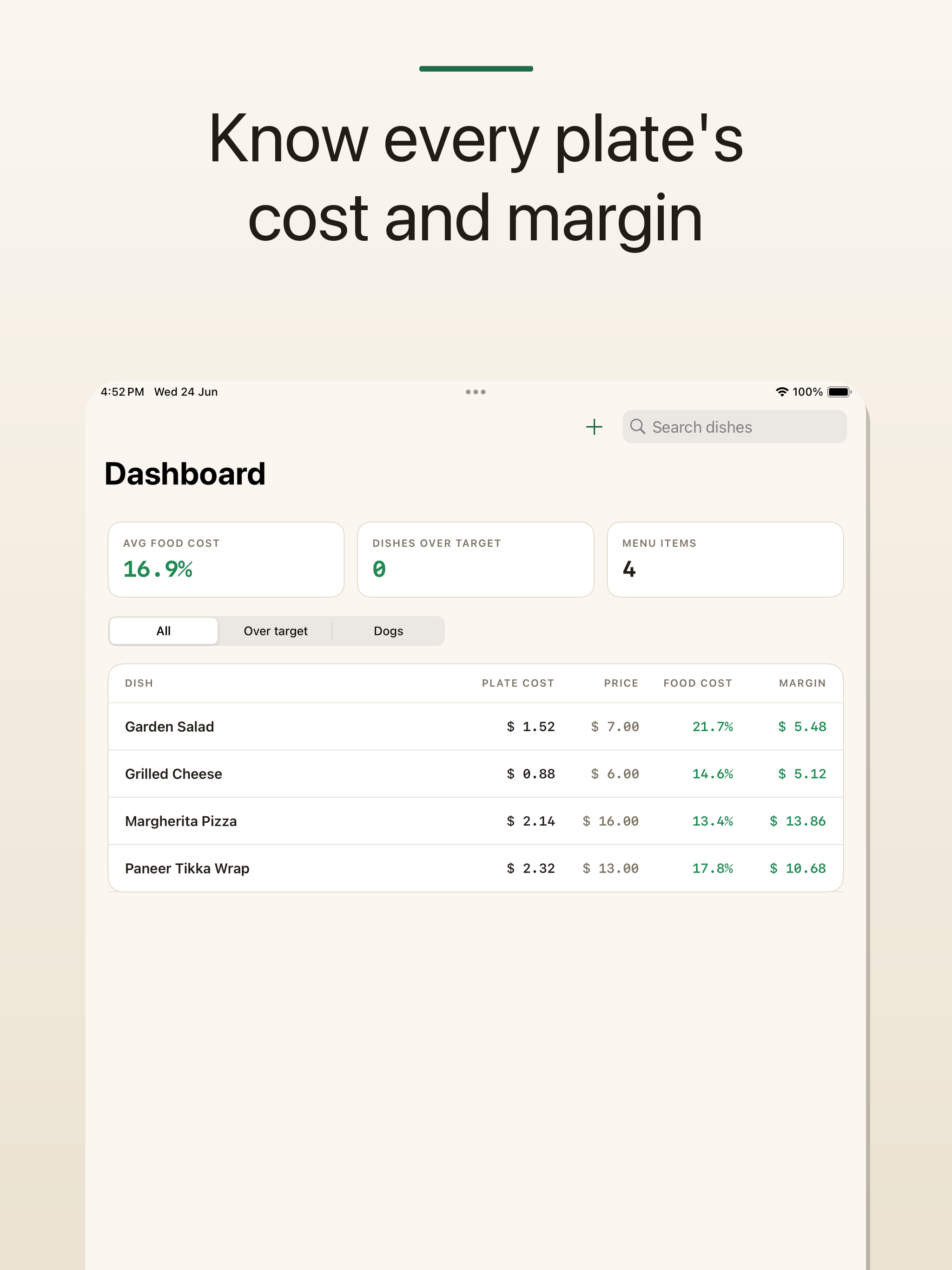Click the PRICE column header

[621, 683]
